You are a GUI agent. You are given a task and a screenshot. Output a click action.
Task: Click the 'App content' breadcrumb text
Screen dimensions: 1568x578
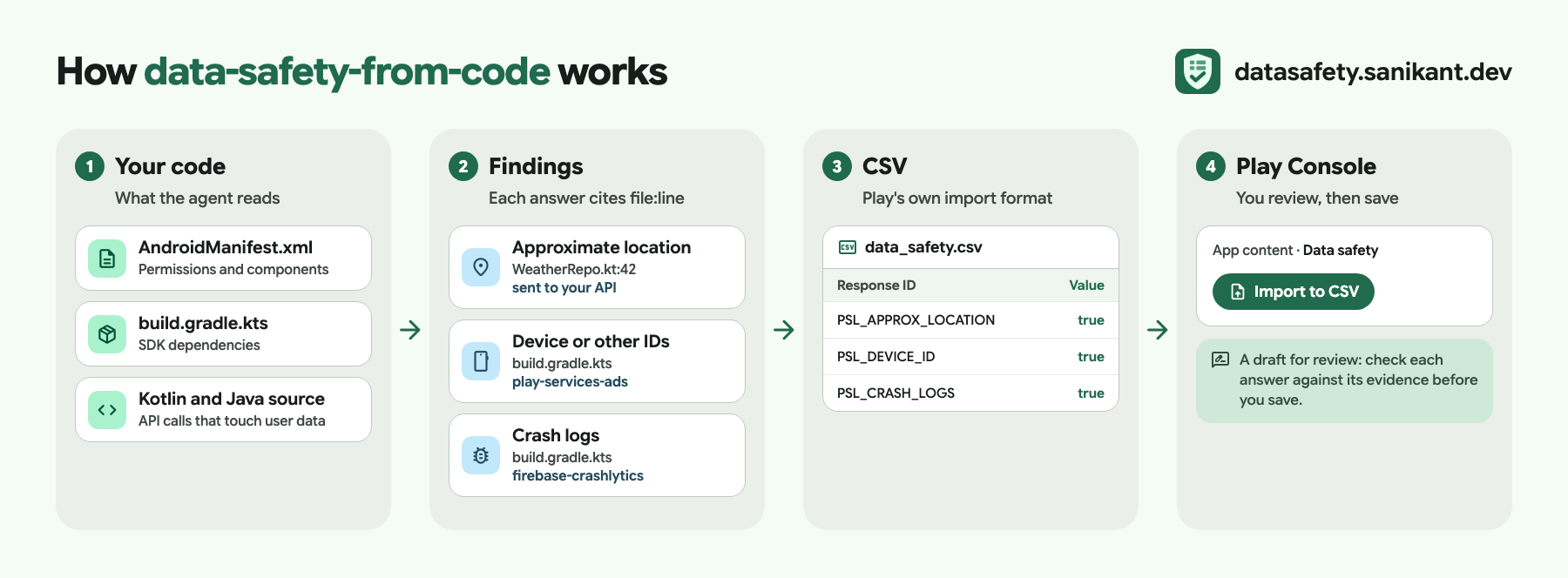pyautogui.click(x=1253, y=251)
